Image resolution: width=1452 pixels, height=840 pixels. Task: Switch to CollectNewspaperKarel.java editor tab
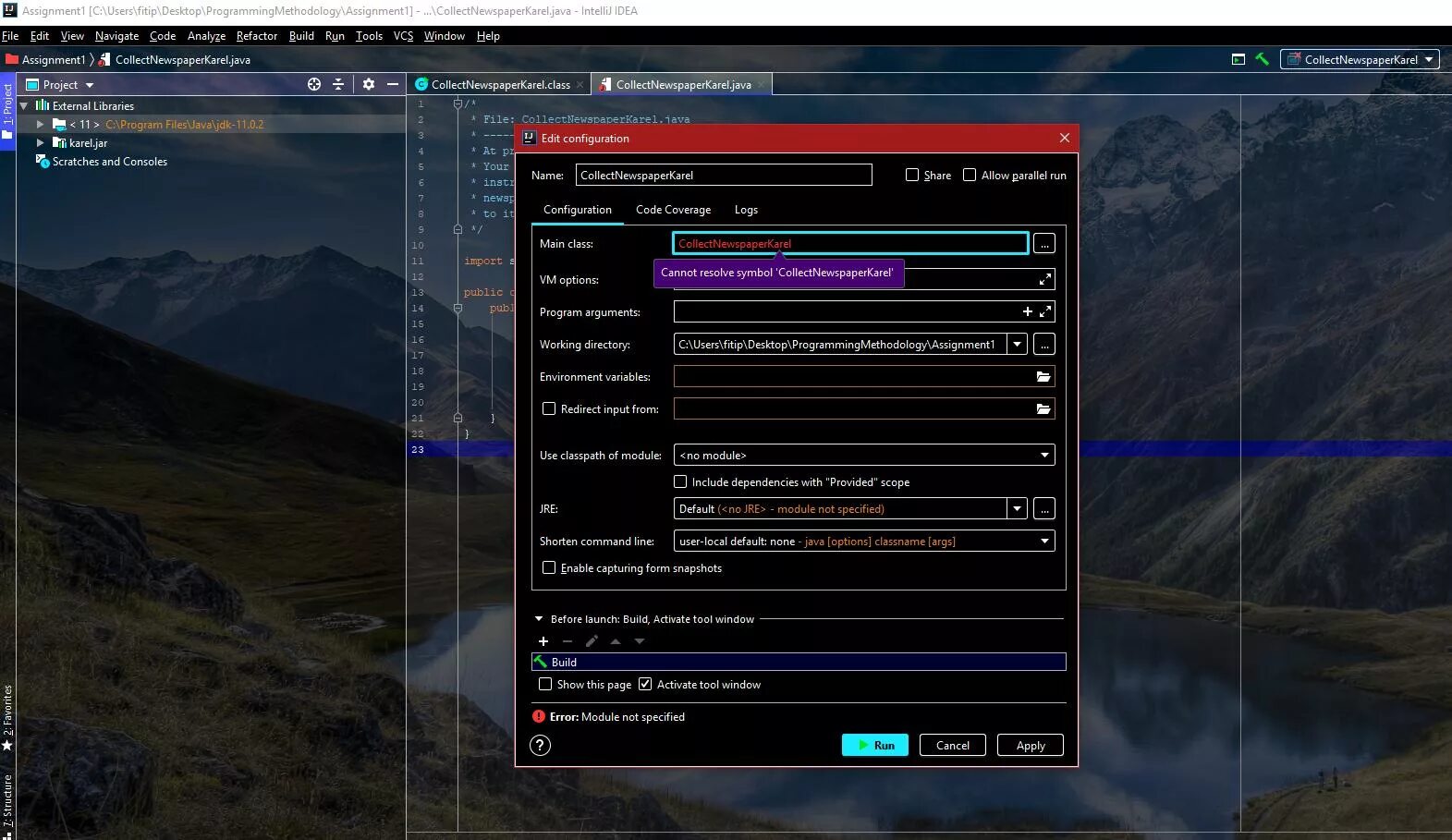click(683, 85)
